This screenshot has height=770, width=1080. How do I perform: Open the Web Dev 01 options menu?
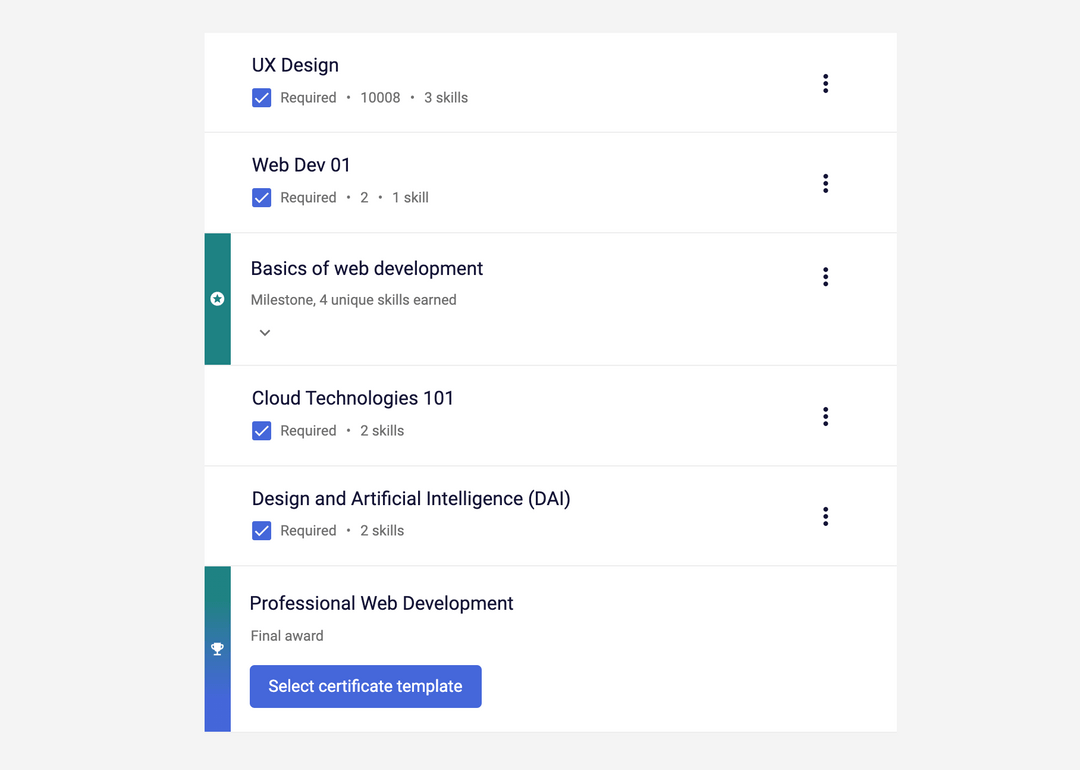(825, 184)
